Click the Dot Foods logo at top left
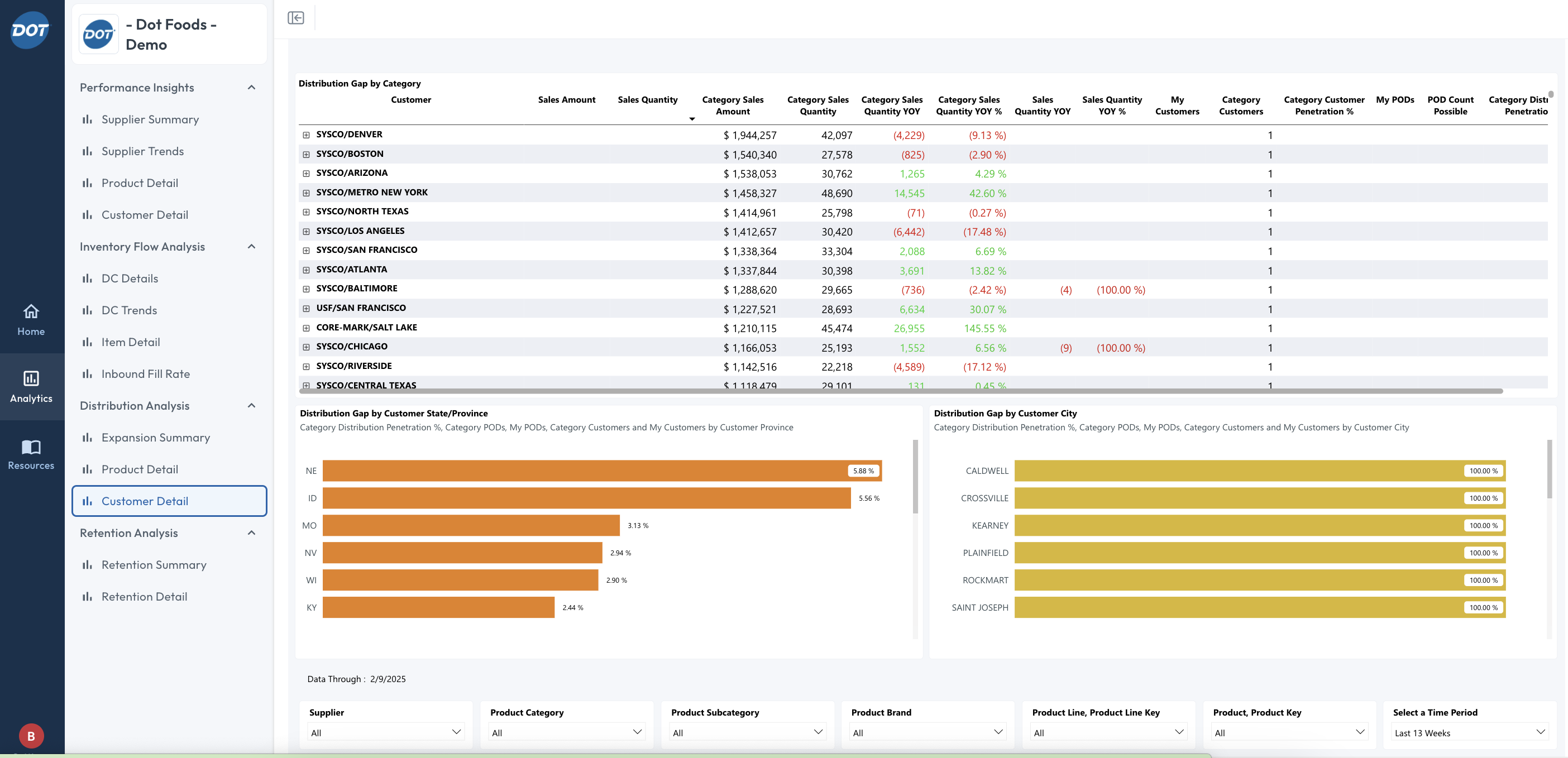 [30, 30]
